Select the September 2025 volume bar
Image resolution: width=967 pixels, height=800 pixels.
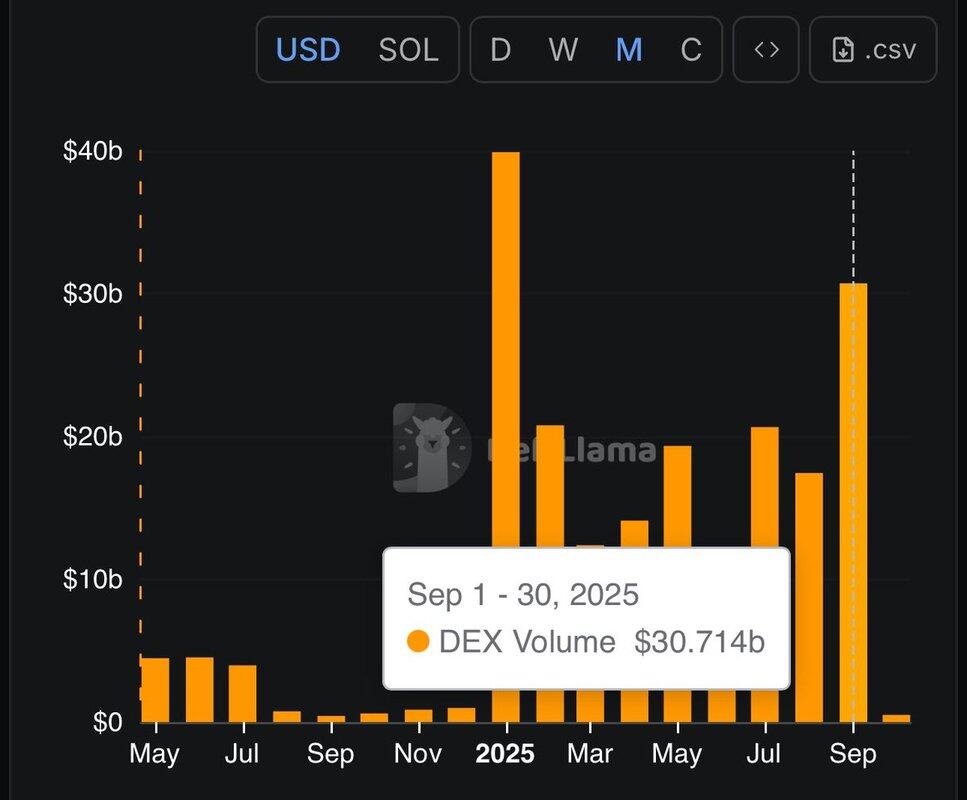[853, 500]
